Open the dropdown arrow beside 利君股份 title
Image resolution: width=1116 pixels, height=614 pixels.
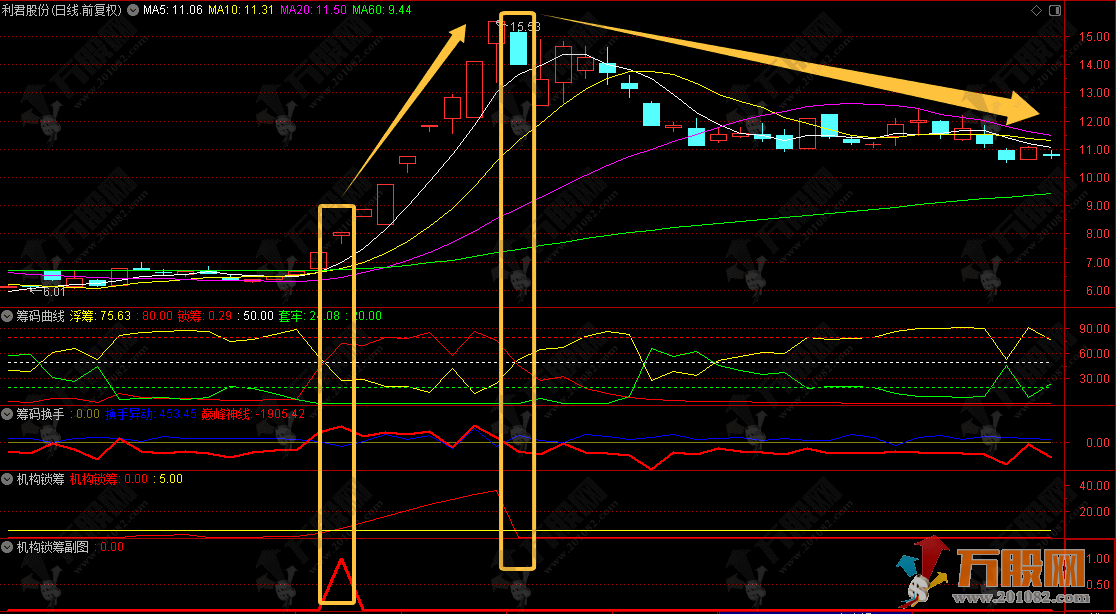(133, 10)
